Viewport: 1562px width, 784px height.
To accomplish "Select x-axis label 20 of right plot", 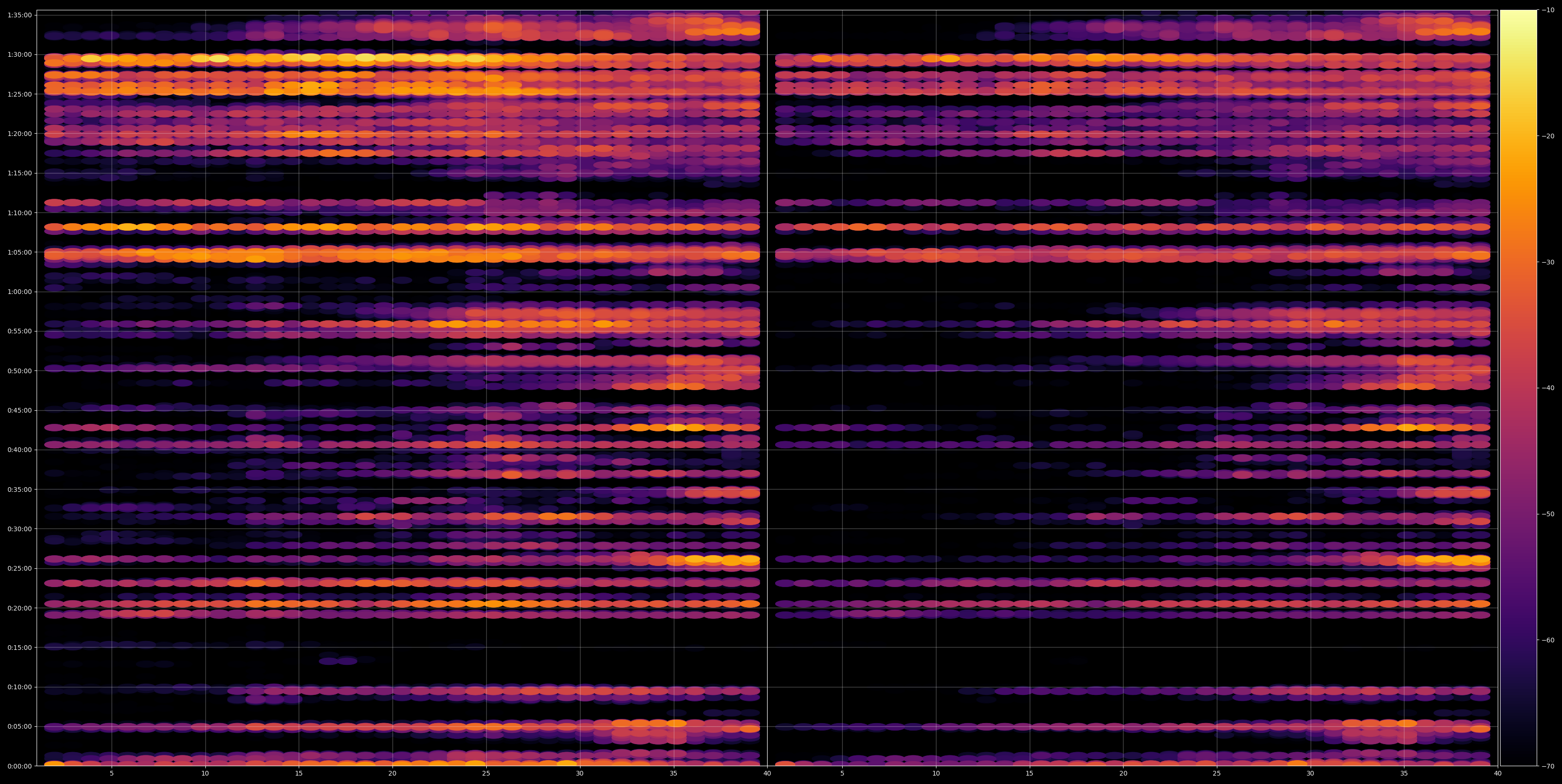I will coord(1123,773).
